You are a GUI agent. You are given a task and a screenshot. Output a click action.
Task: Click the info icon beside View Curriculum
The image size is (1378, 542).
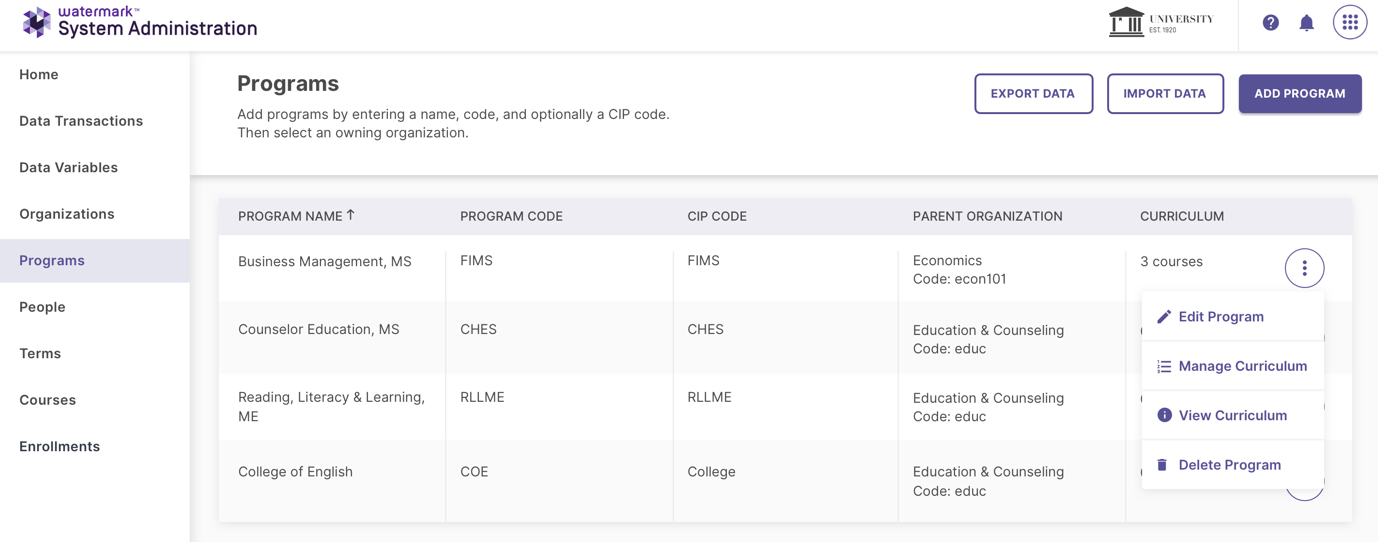(x=1164, y=415)
